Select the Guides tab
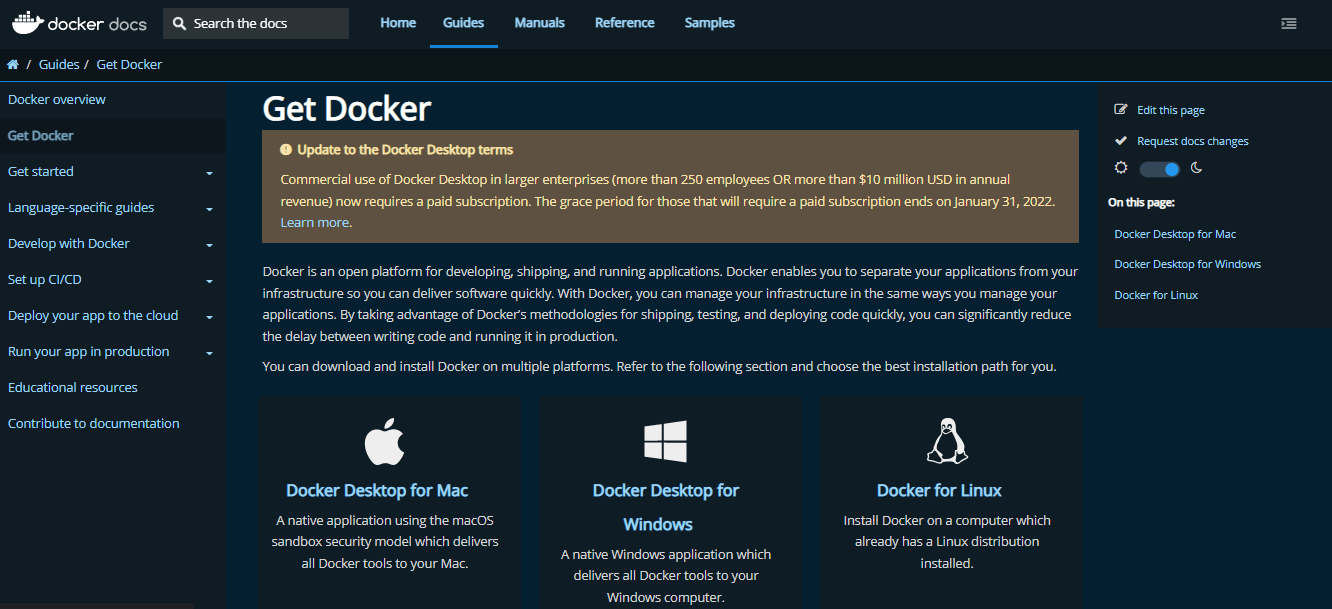This screenshot has height=609, width=1332. tap(464, 23)
